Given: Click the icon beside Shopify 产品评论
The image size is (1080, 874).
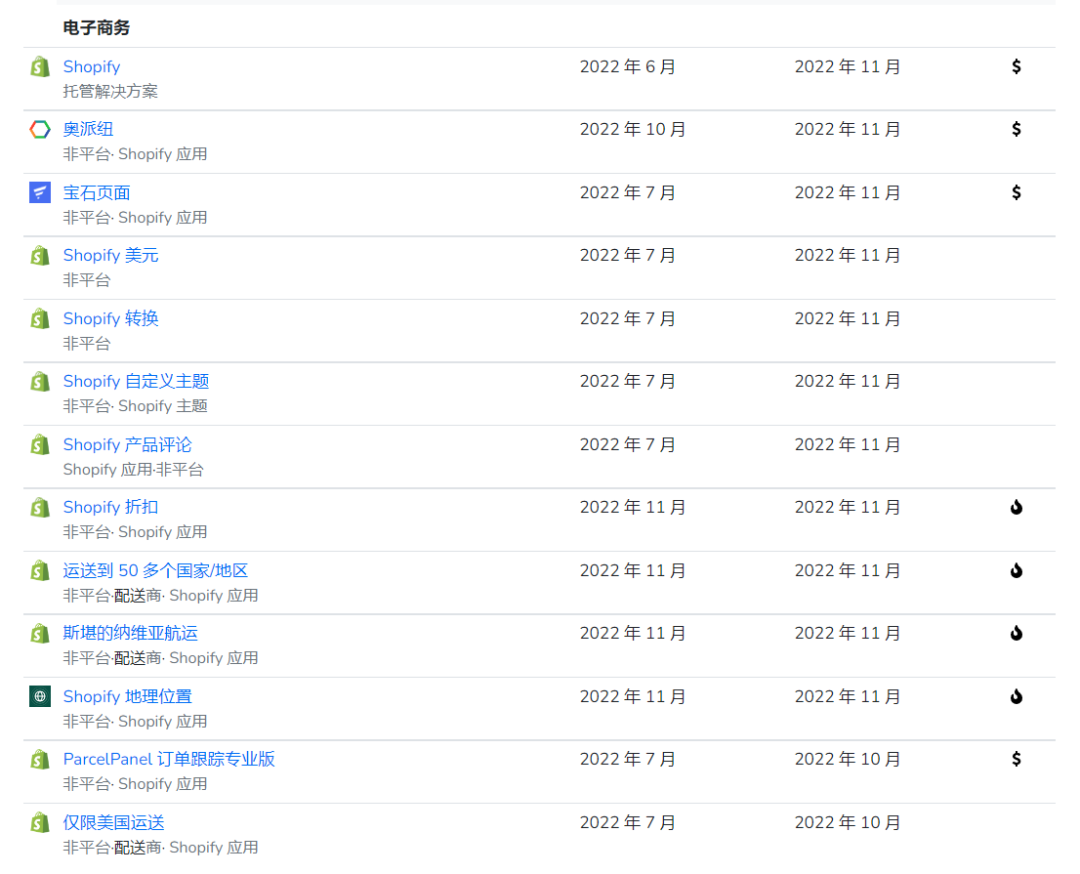Looking at the screenshot, I should coord(40,445).
